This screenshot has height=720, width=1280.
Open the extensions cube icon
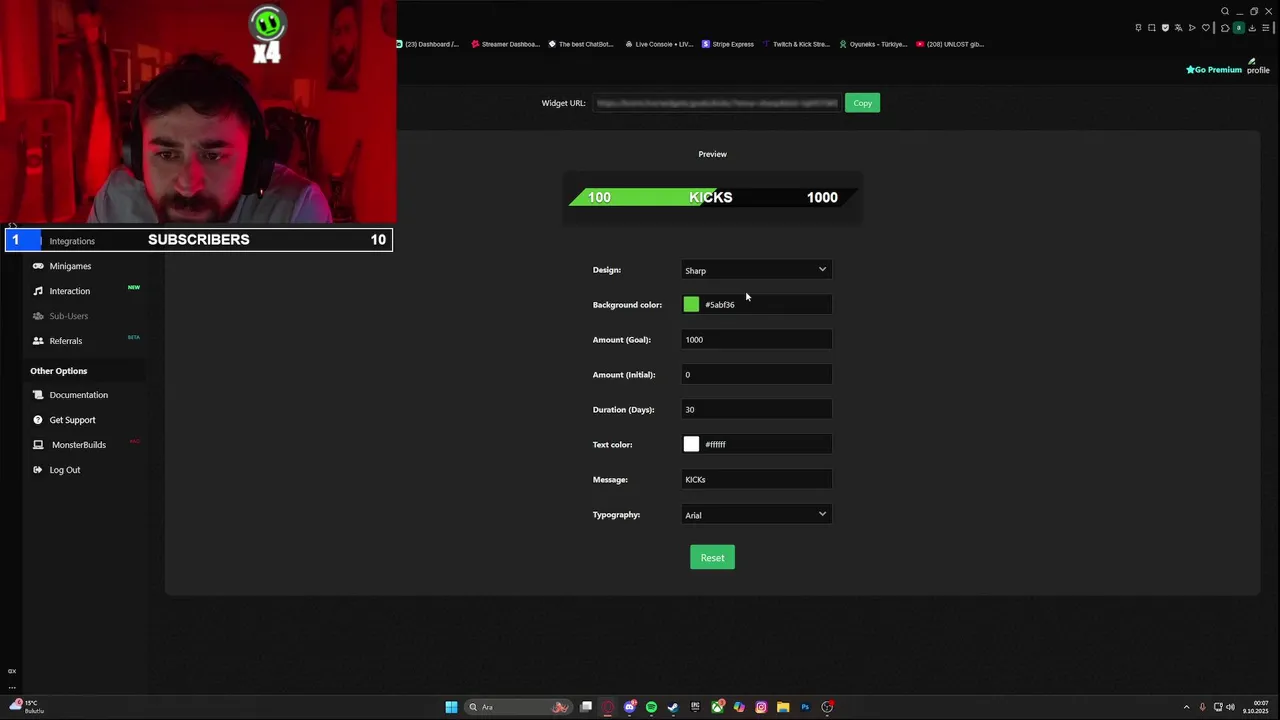1225,28
